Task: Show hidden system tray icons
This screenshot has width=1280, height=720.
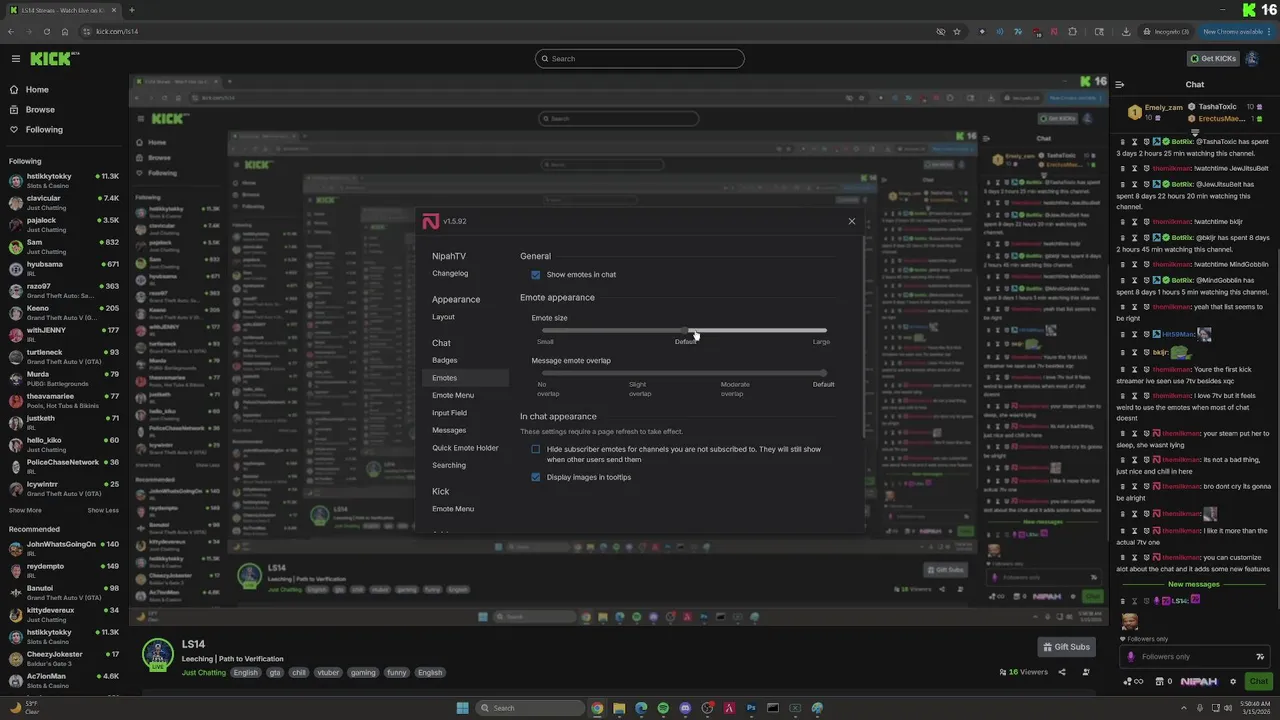Action: pos(1184,708)
